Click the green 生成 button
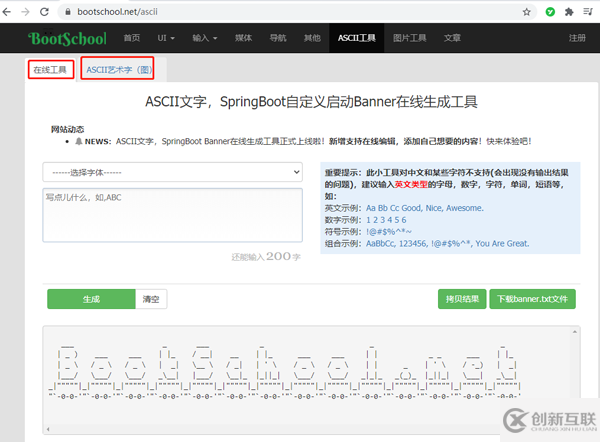 click(x=91, y=299)
